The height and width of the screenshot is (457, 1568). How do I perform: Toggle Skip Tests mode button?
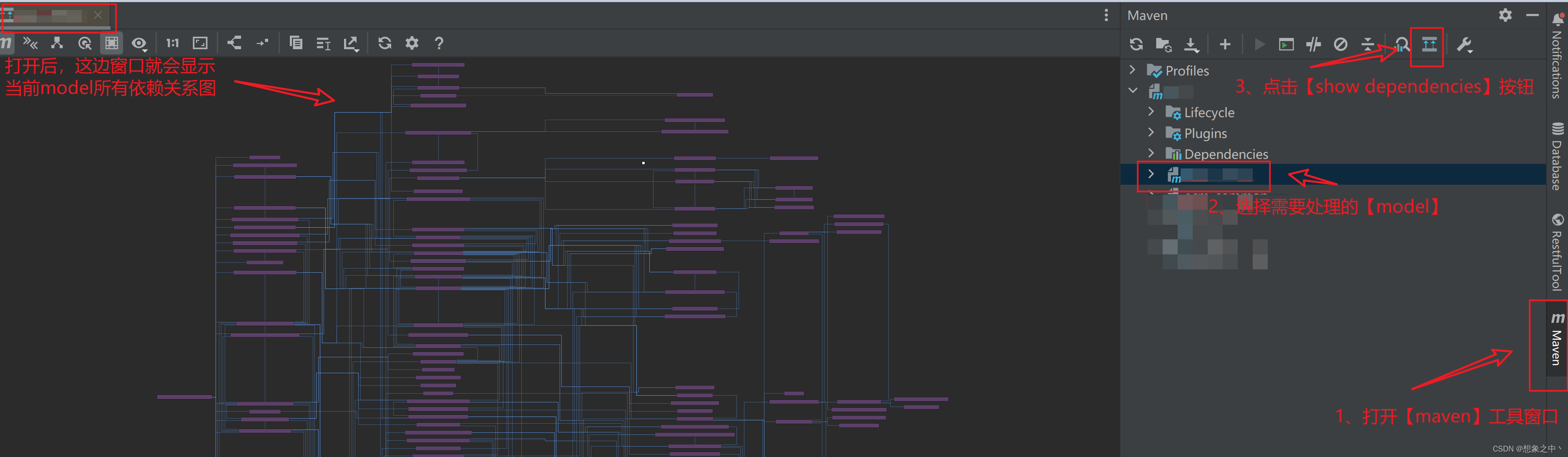pyautogui.click(x=1340, y=44)
